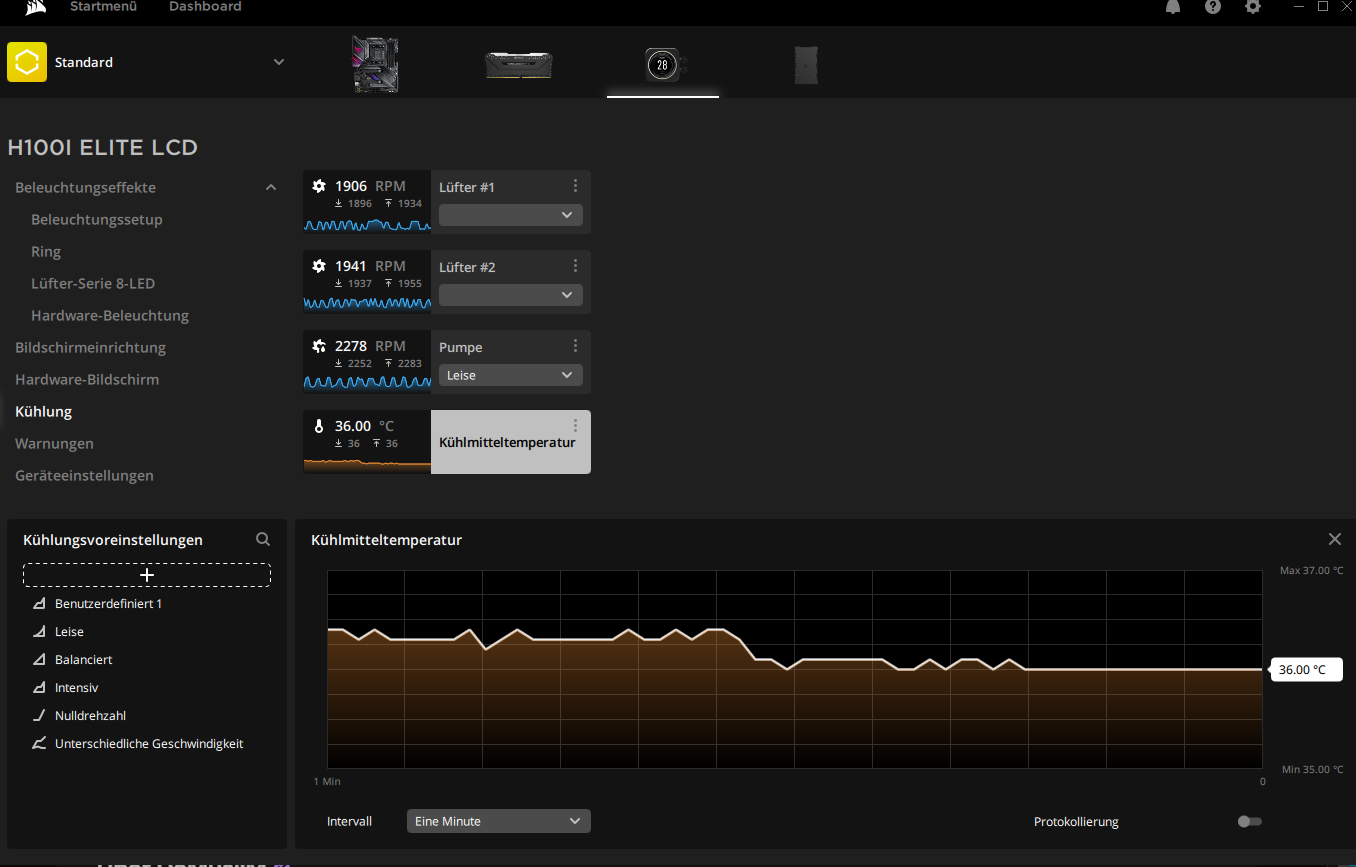This screenshot has height=867, width=1356.
Task: Select the dimmed fourth device thumbnail
Action: click(806, 64)
